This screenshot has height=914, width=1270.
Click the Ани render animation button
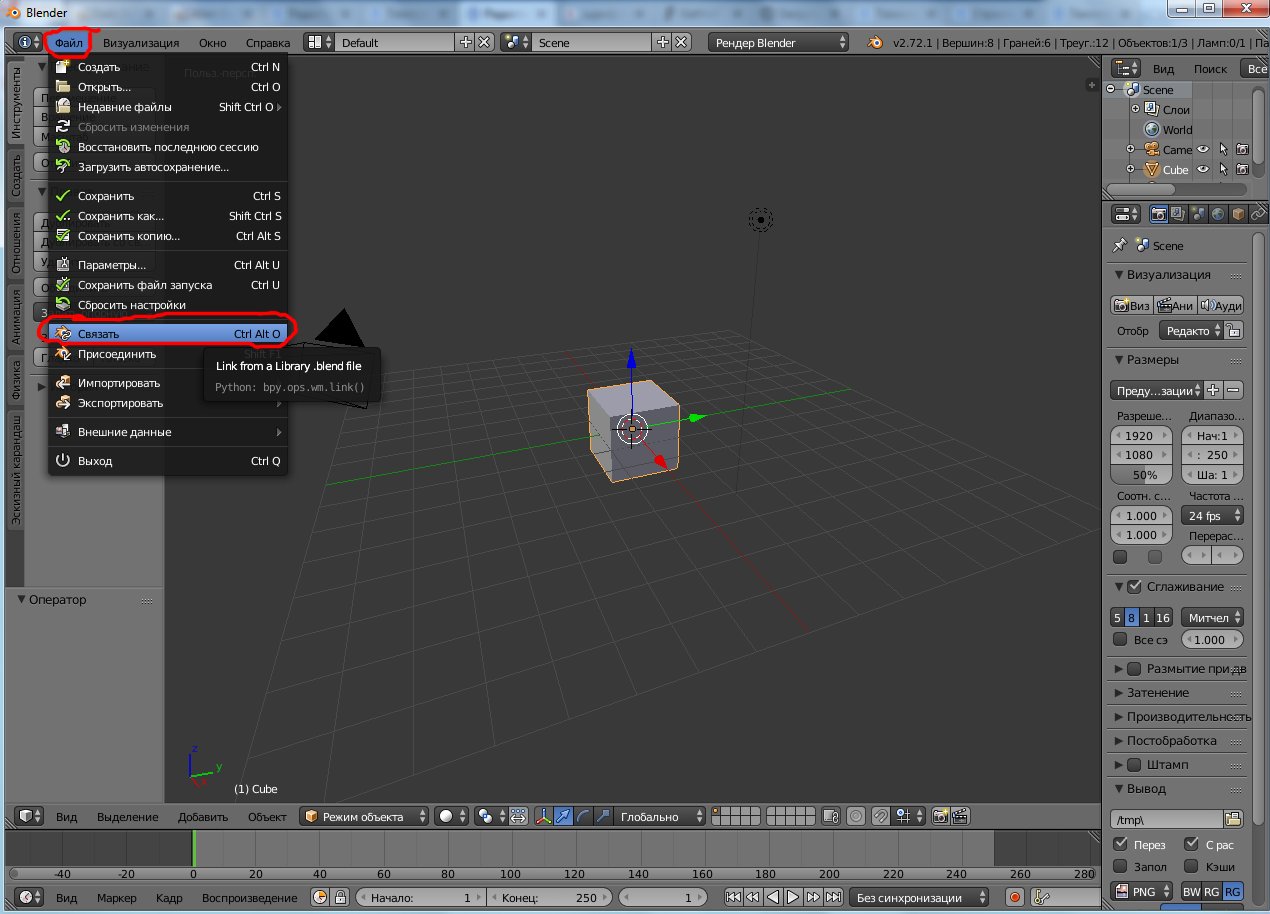1175,305
